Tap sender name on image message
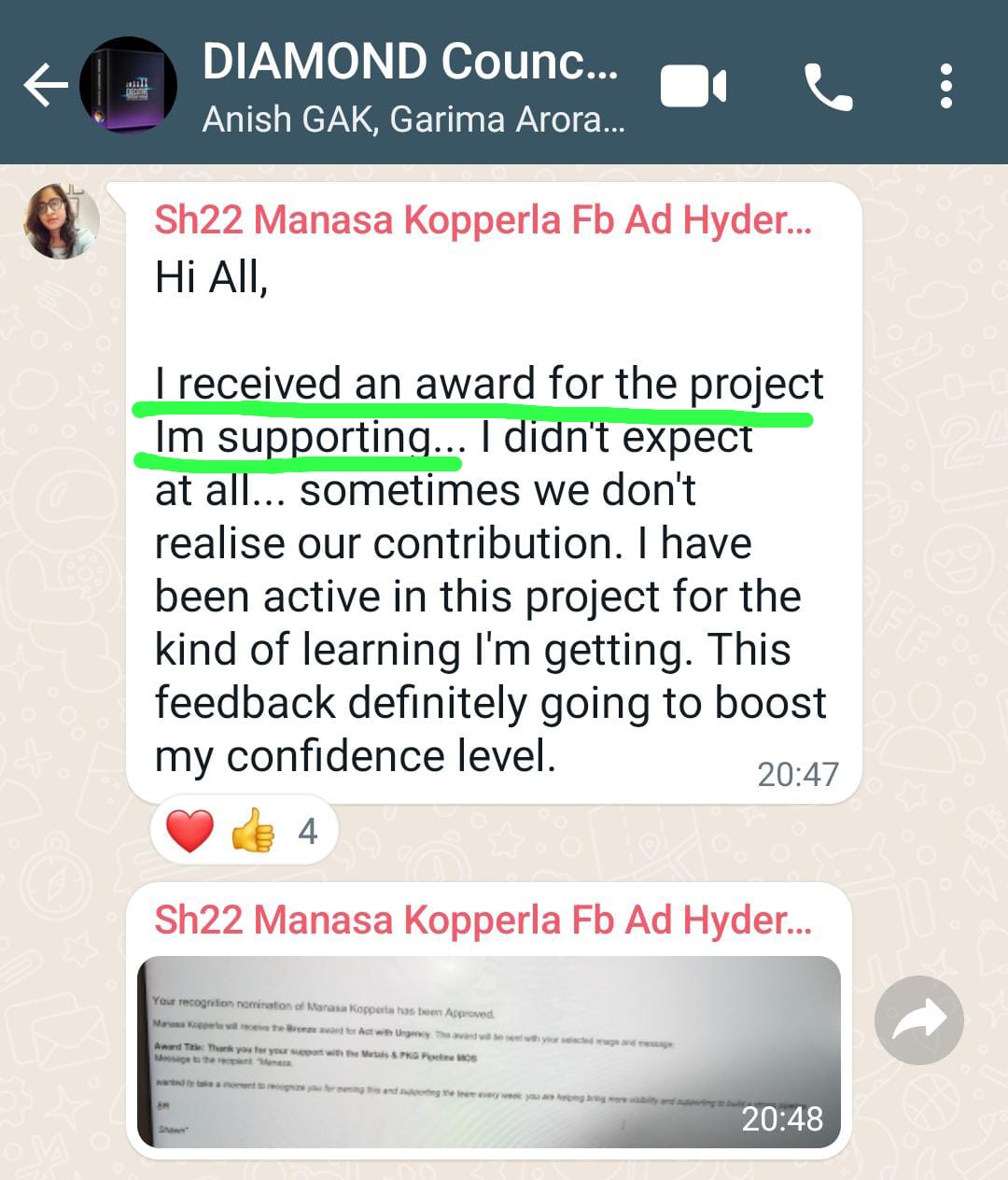The image size is (1008, 1180). pyautogui.click(x=483, y=920)
